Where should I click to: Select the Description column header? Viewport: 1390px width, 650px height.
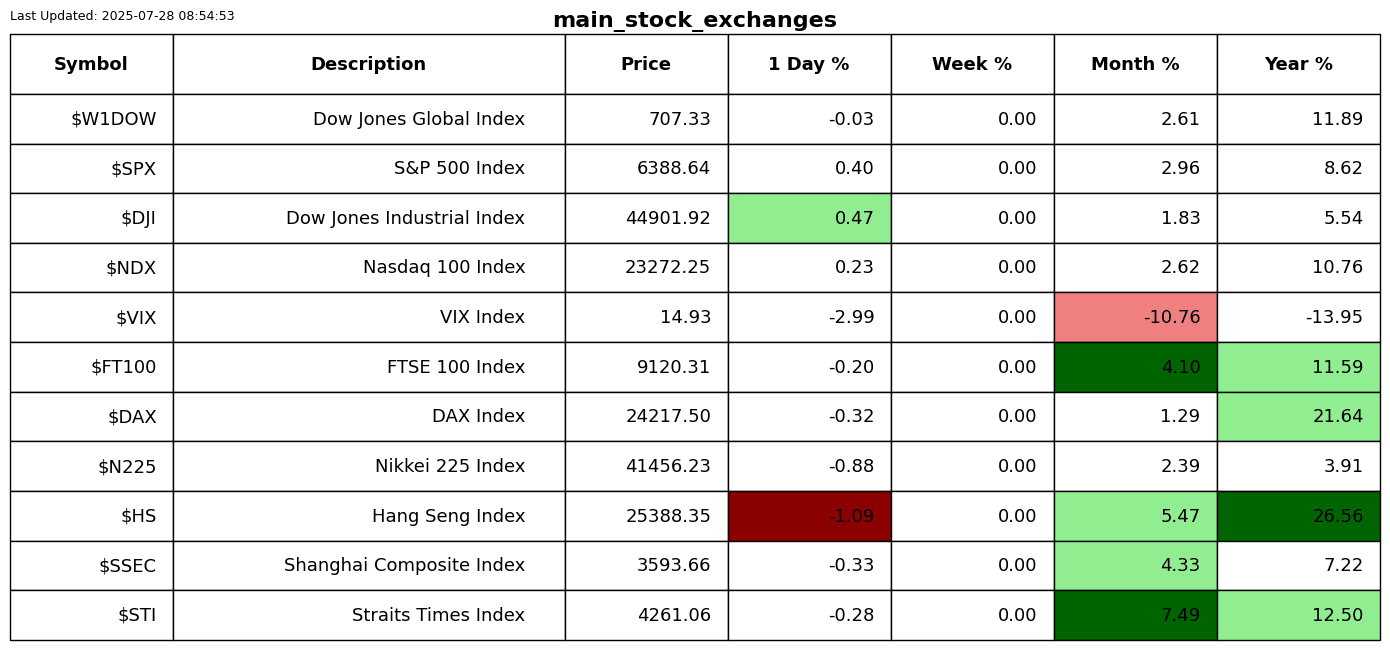coord(368,65)
